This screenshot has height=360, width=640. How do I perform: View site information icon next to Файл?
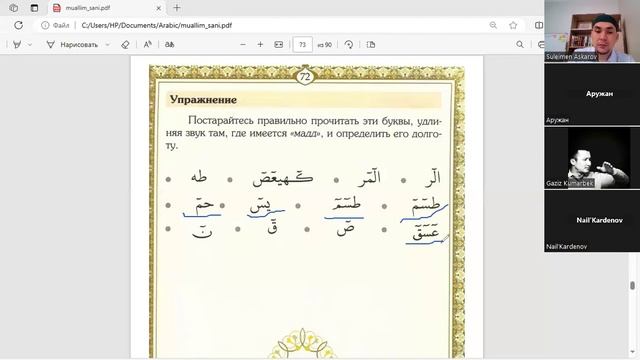click(45, 25)
